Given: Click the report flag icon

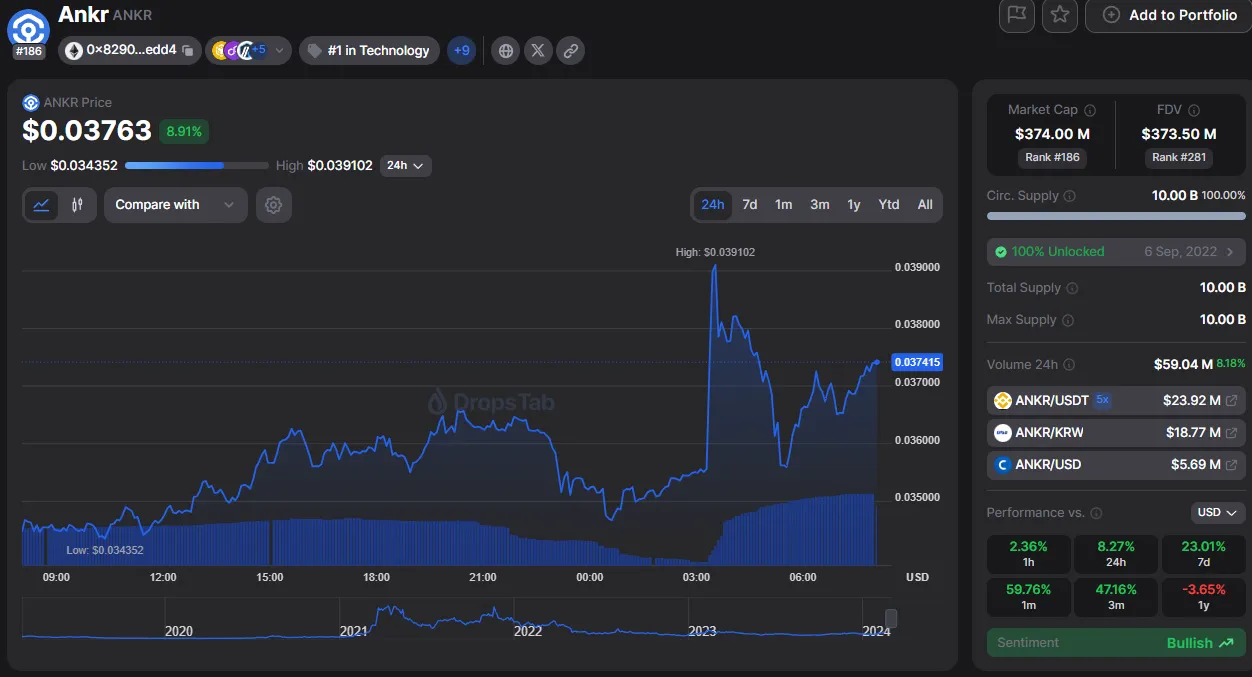Looking at the screenshot, I should [x=1017, y=15].
